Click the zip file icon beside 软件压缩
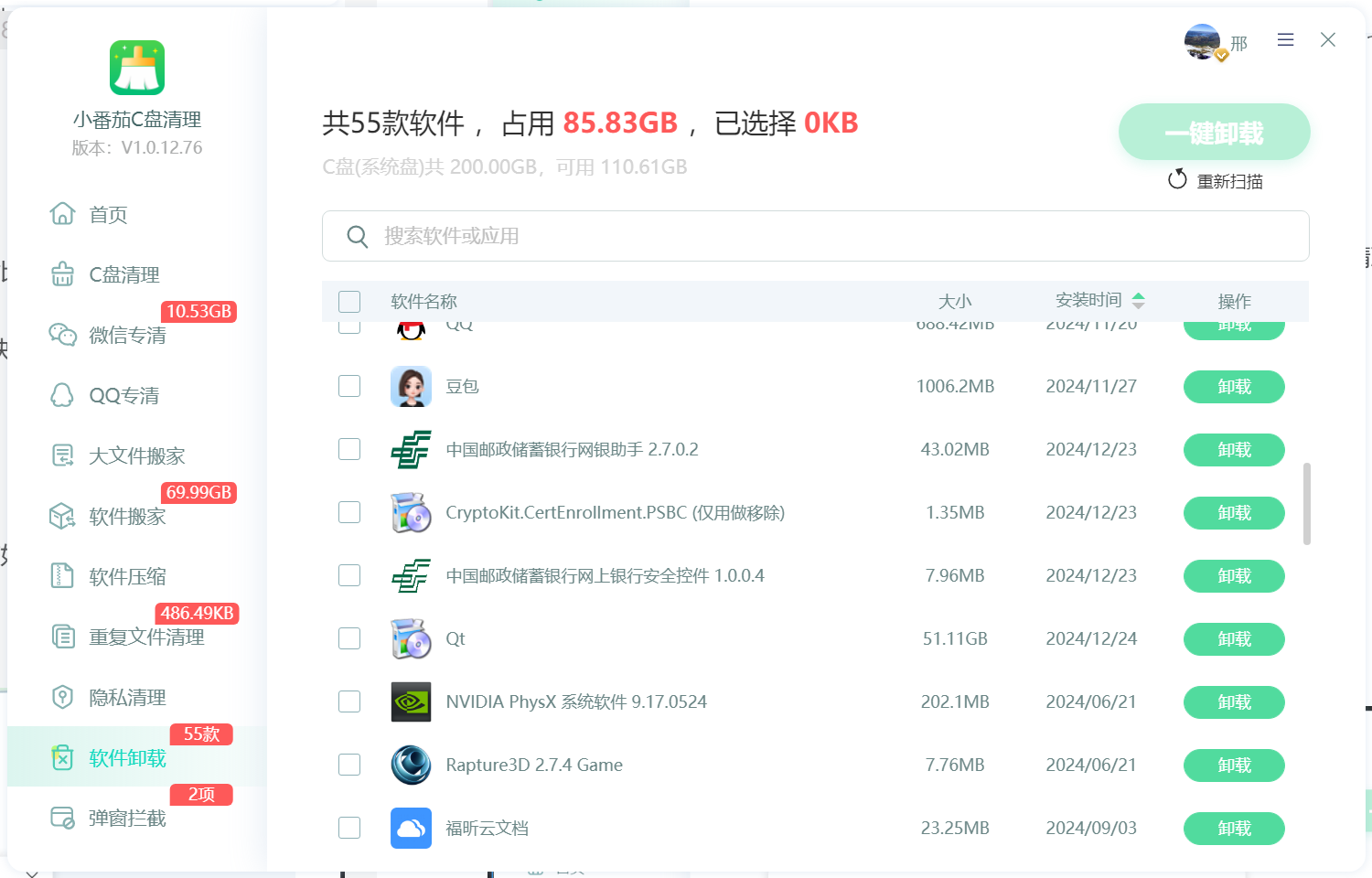The height and width of the screenshot is (878, 1372). tap(62, 576)
